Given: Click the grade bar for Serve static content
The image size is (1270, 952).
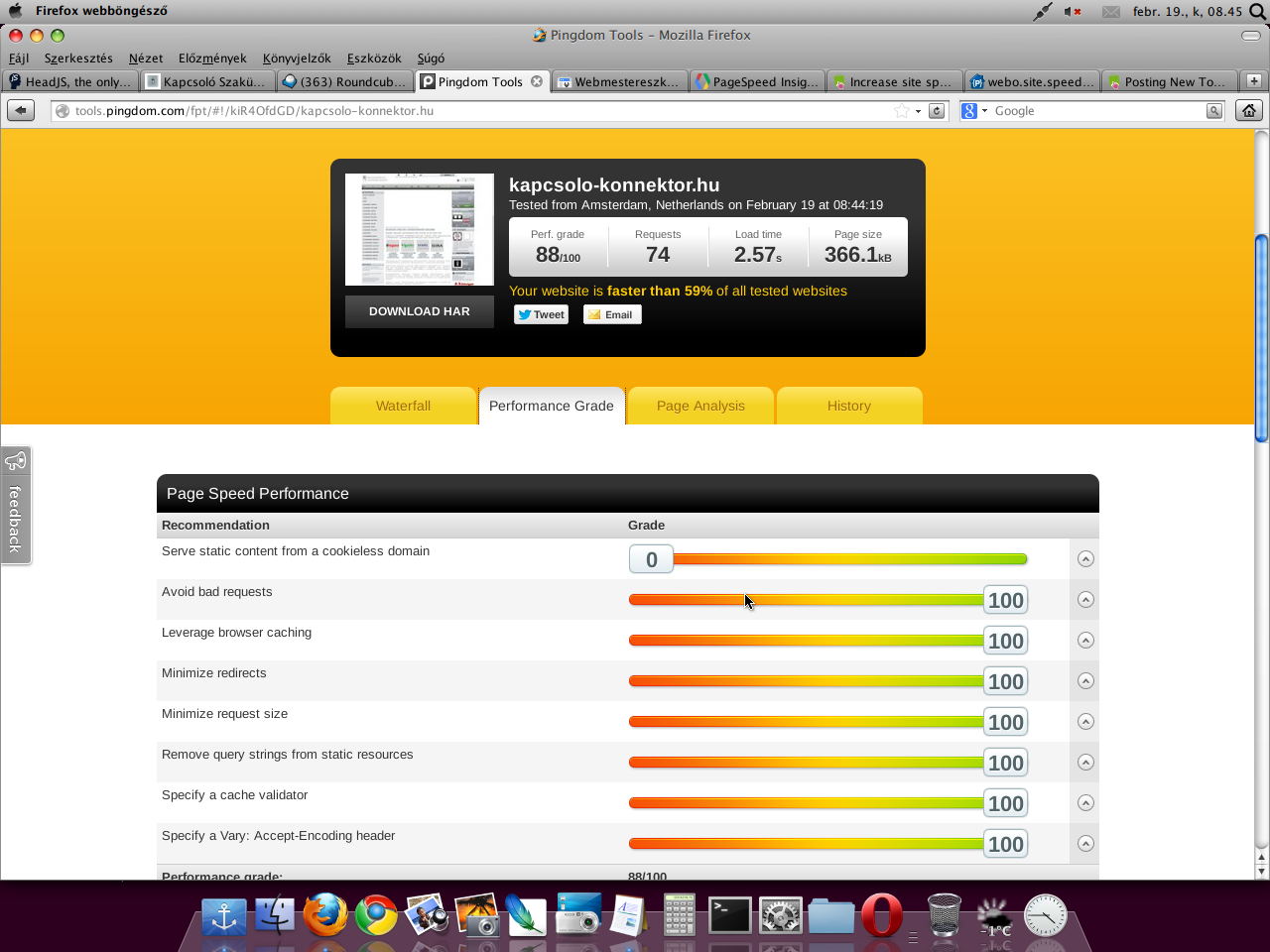Looking at the screenshot, I should coord(827,559).
